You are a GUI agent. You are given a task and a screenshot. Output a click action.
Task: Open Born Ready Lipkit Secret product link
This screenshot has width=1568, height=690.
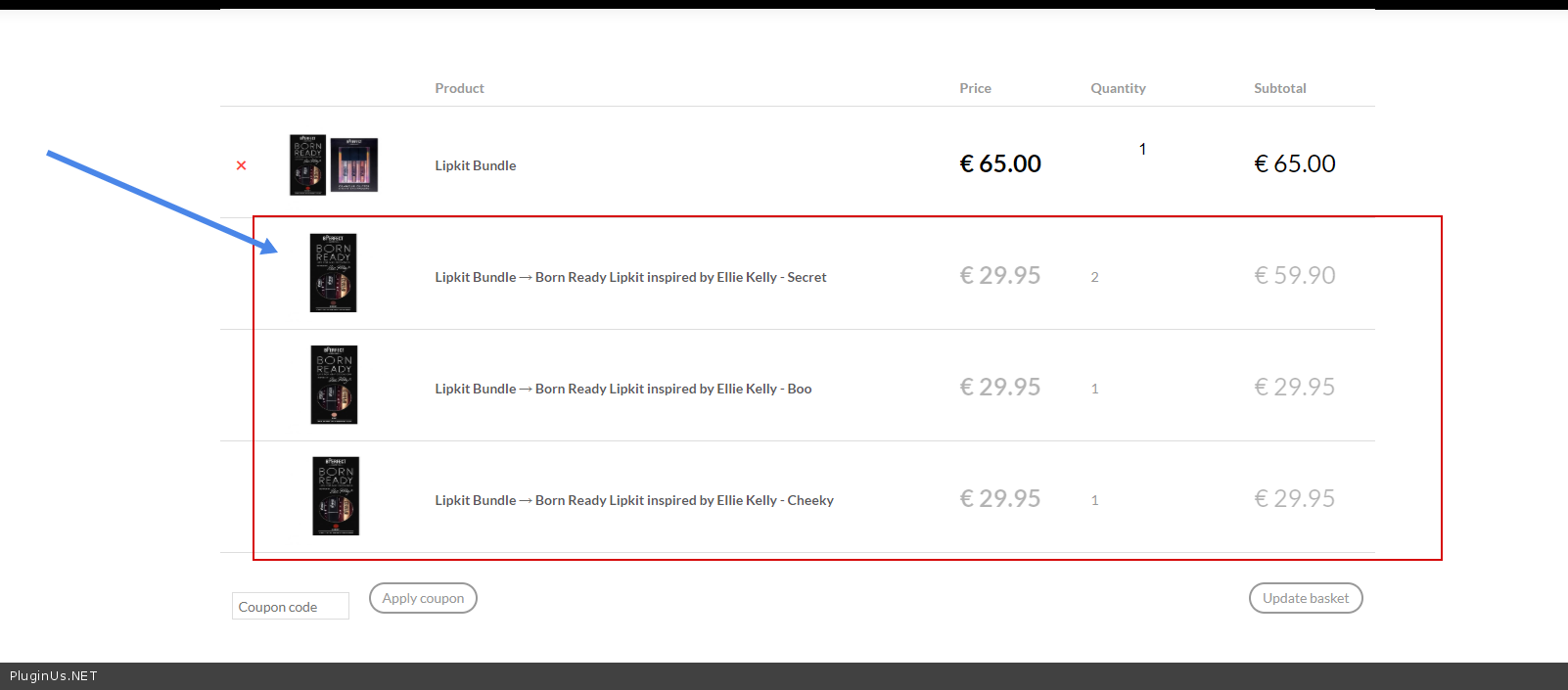680,277
